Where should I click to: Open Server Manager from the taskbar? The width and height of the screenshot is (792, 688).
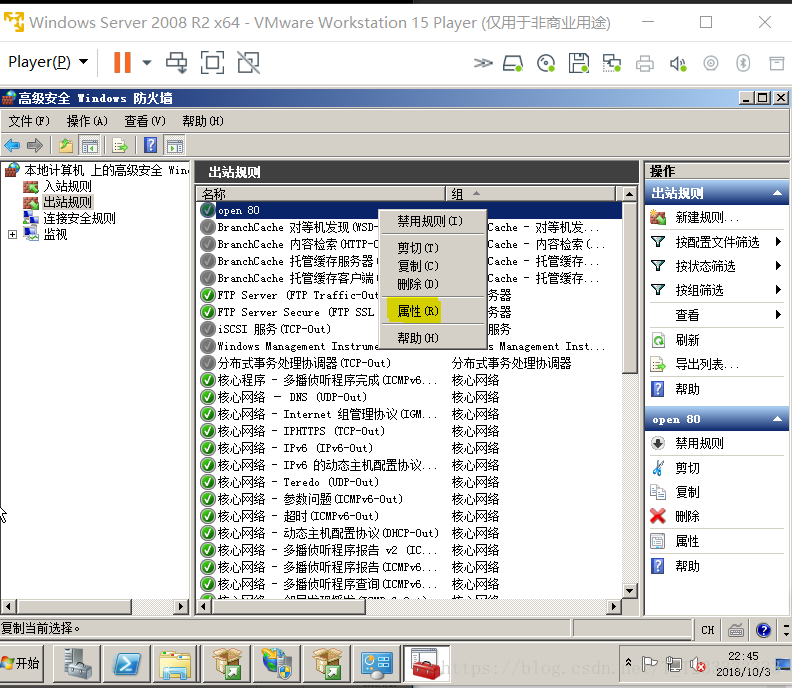point(77,663)
